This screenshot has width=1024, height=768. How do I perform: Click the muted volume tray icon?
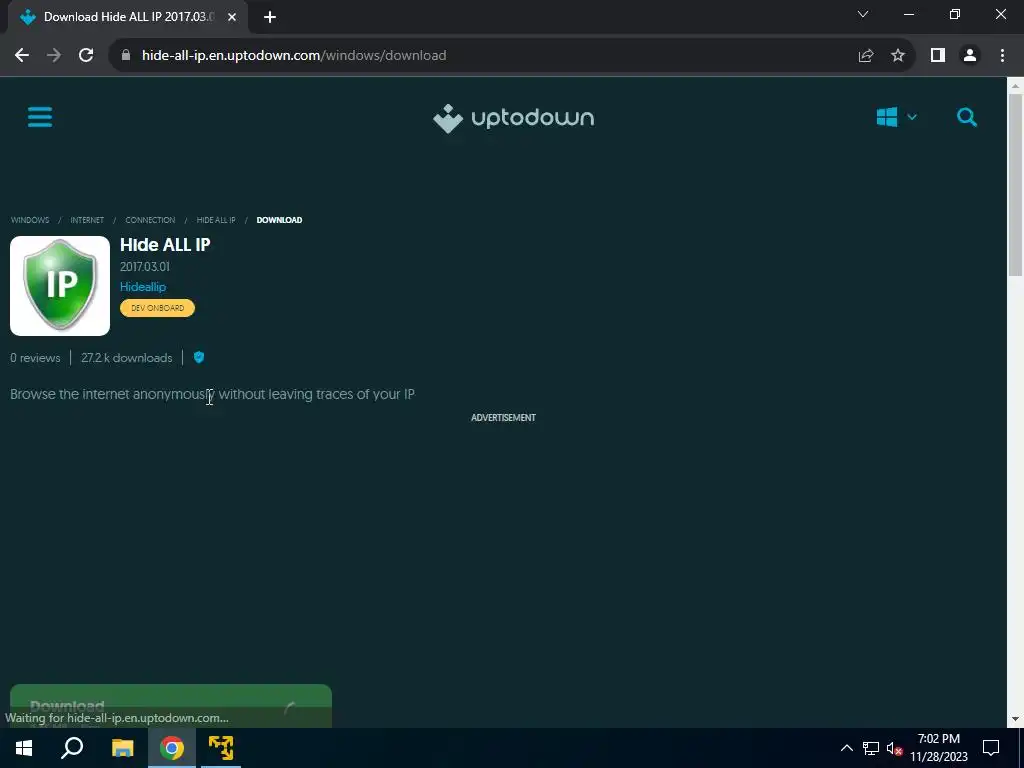coord(894,748)
